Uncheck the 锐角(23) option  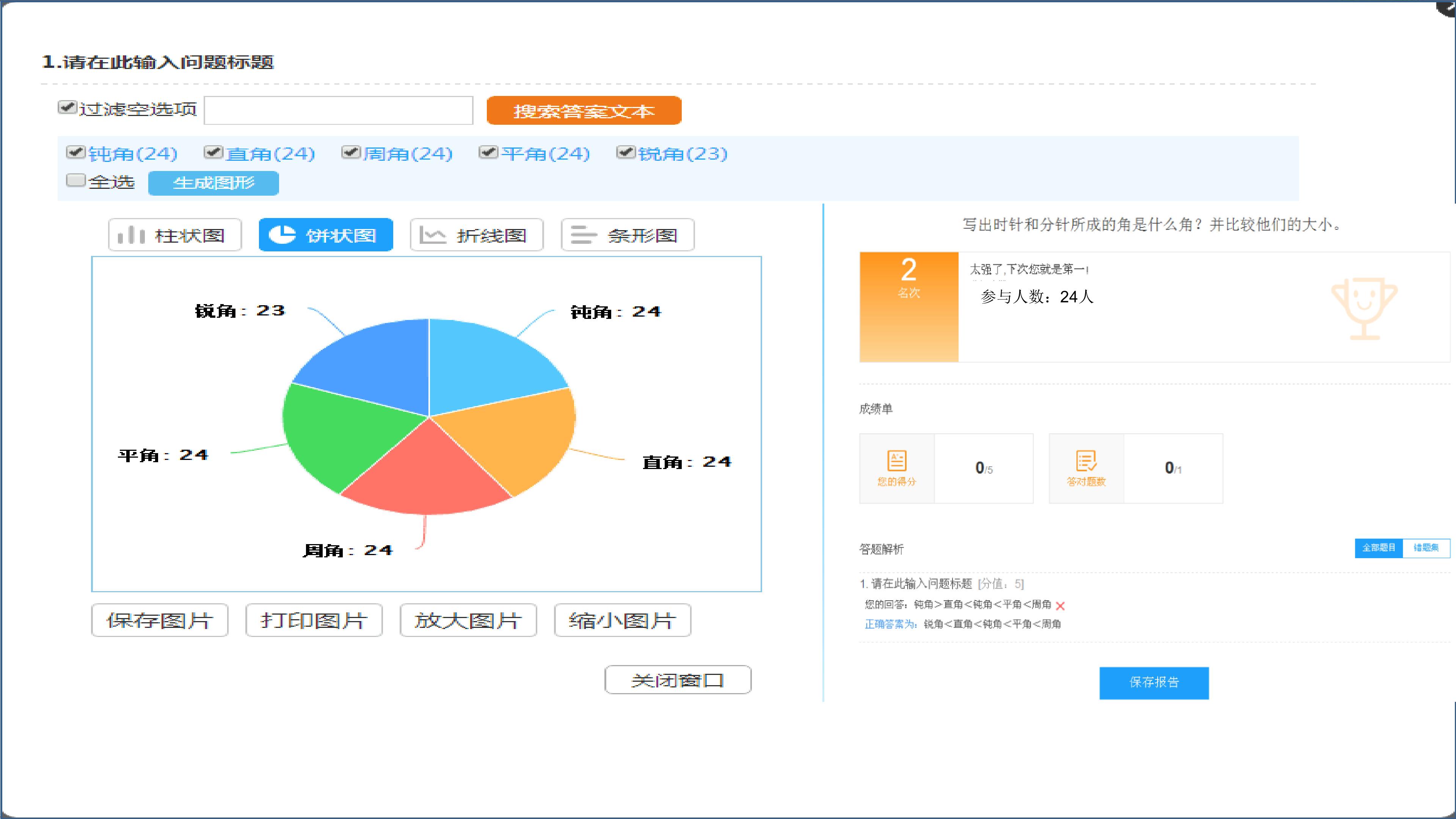coord(626,152)
